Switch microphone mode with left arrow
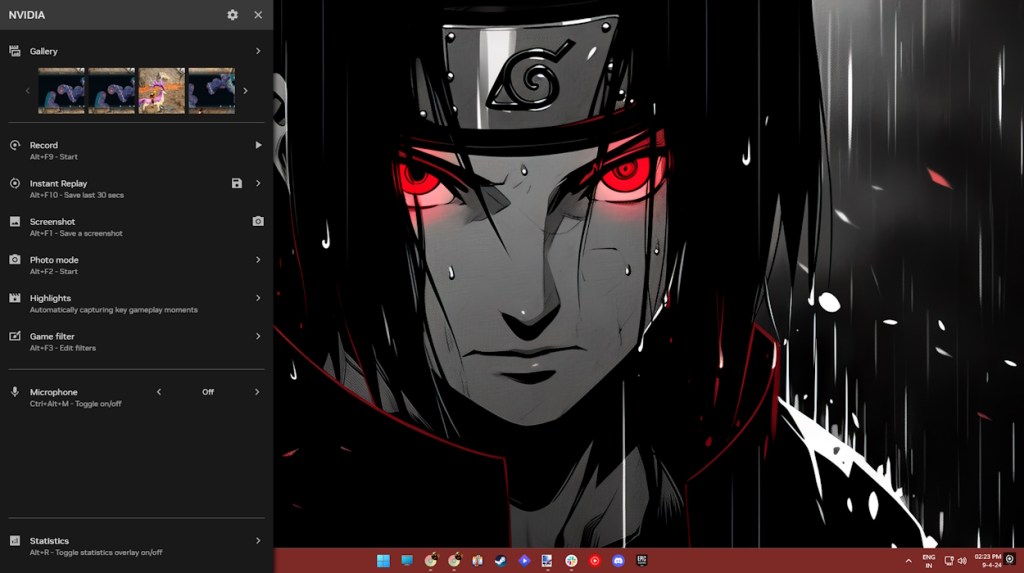This screenshot has height=573, width=1024. tap(159, 392)
